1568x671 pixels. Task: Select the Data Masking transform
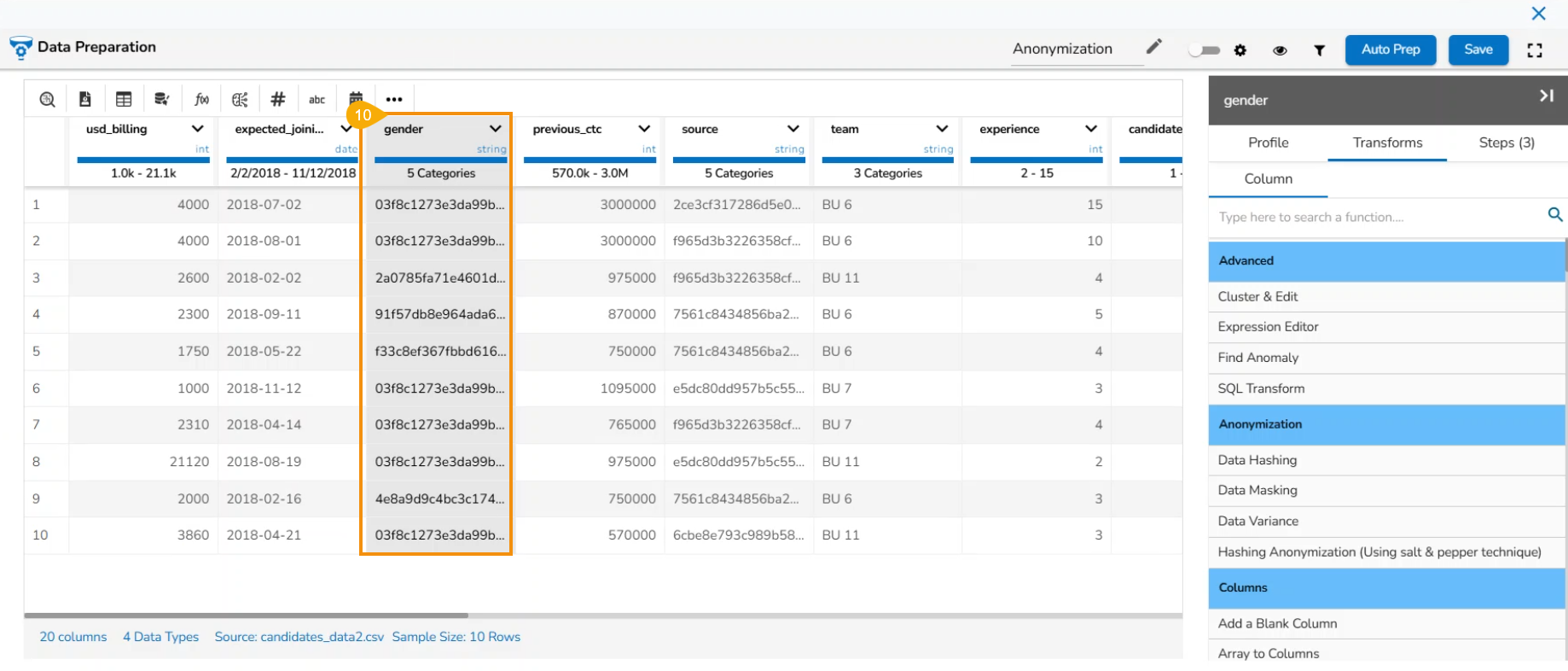point(1257,490)
